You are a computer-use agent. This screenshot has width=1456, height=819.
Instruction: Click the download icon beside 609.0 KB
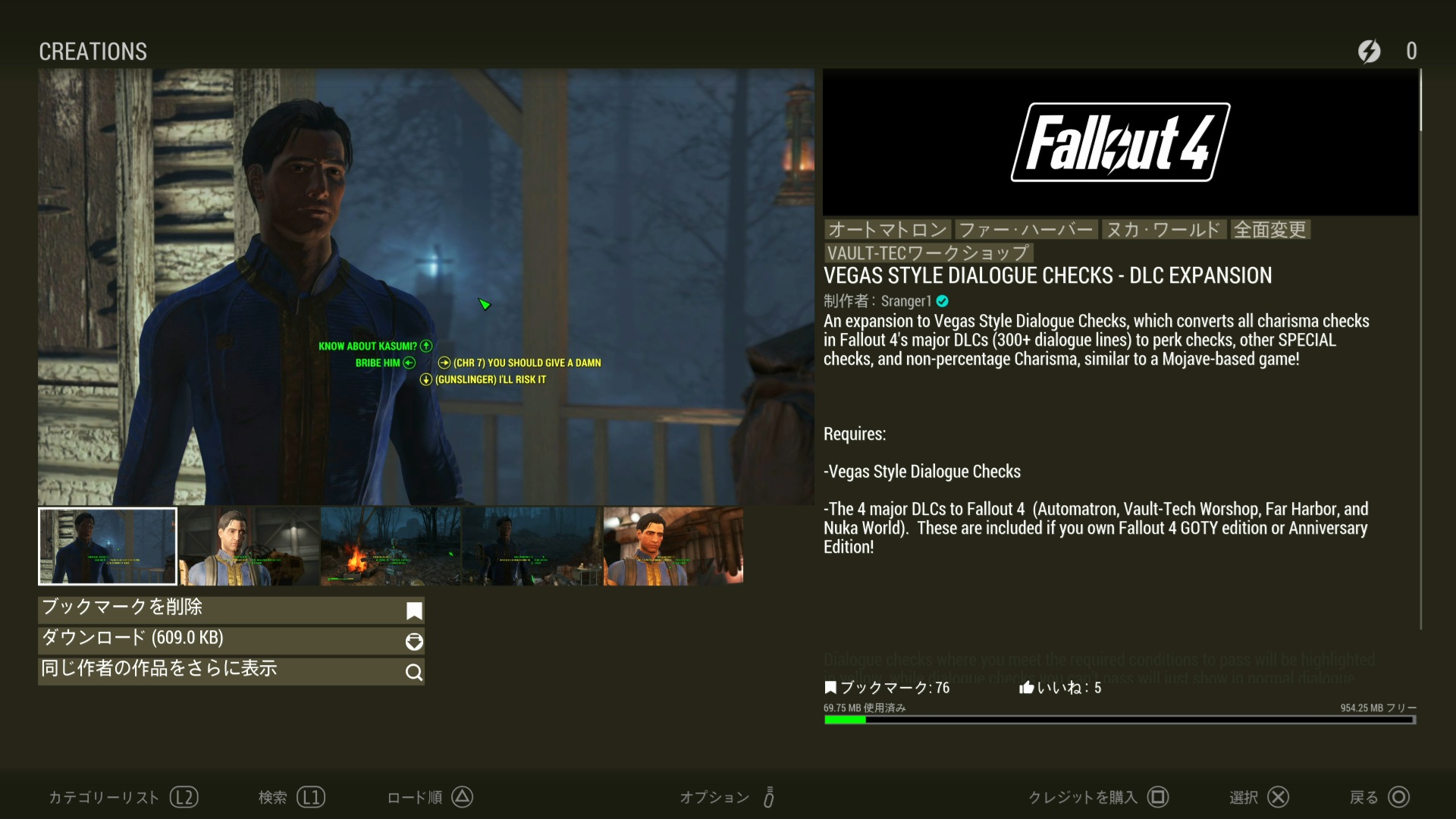coord(414,642)
